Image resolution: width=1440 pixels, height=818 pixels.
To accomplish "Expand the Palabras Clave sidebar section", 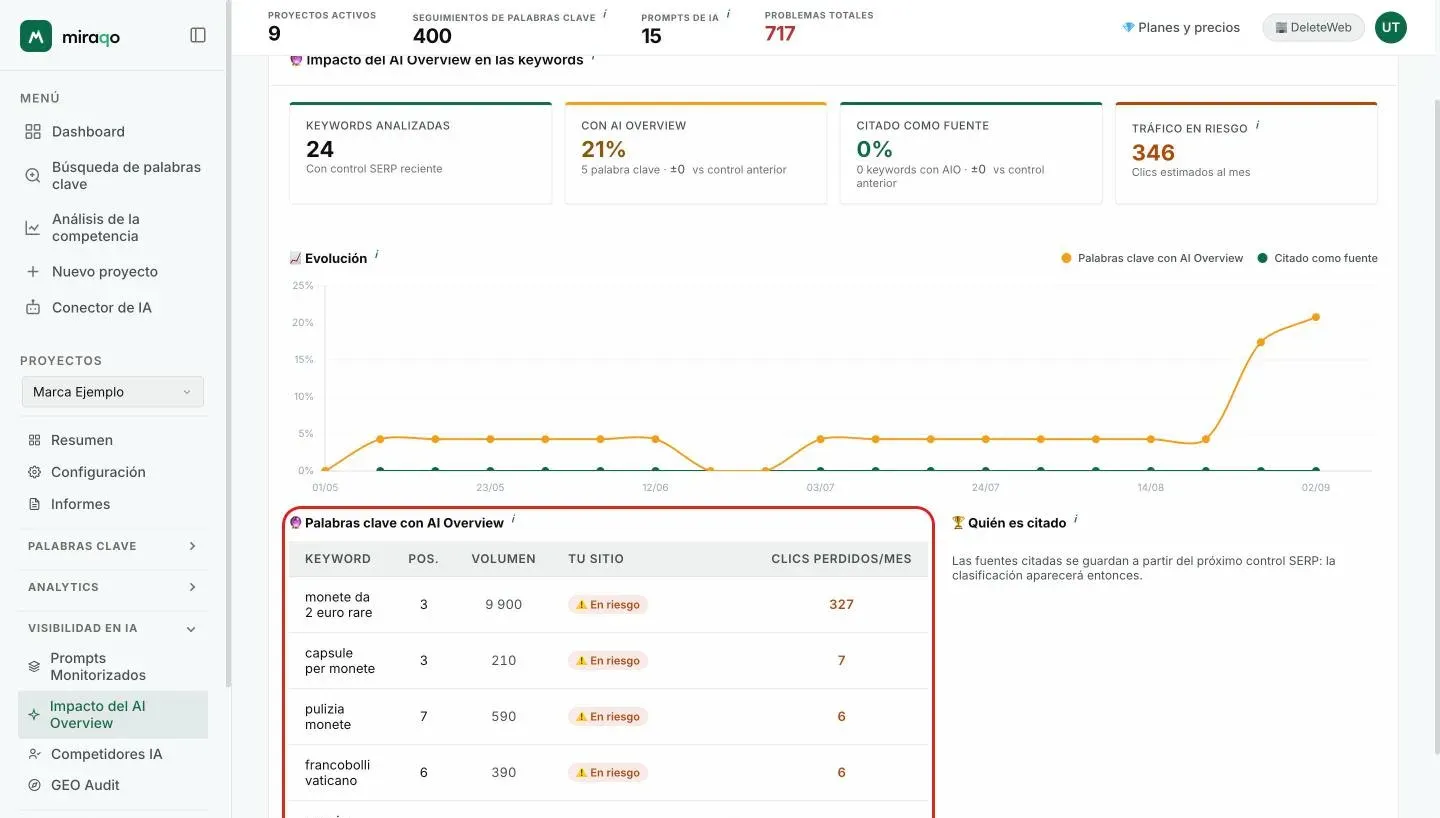I will point(112,546).
